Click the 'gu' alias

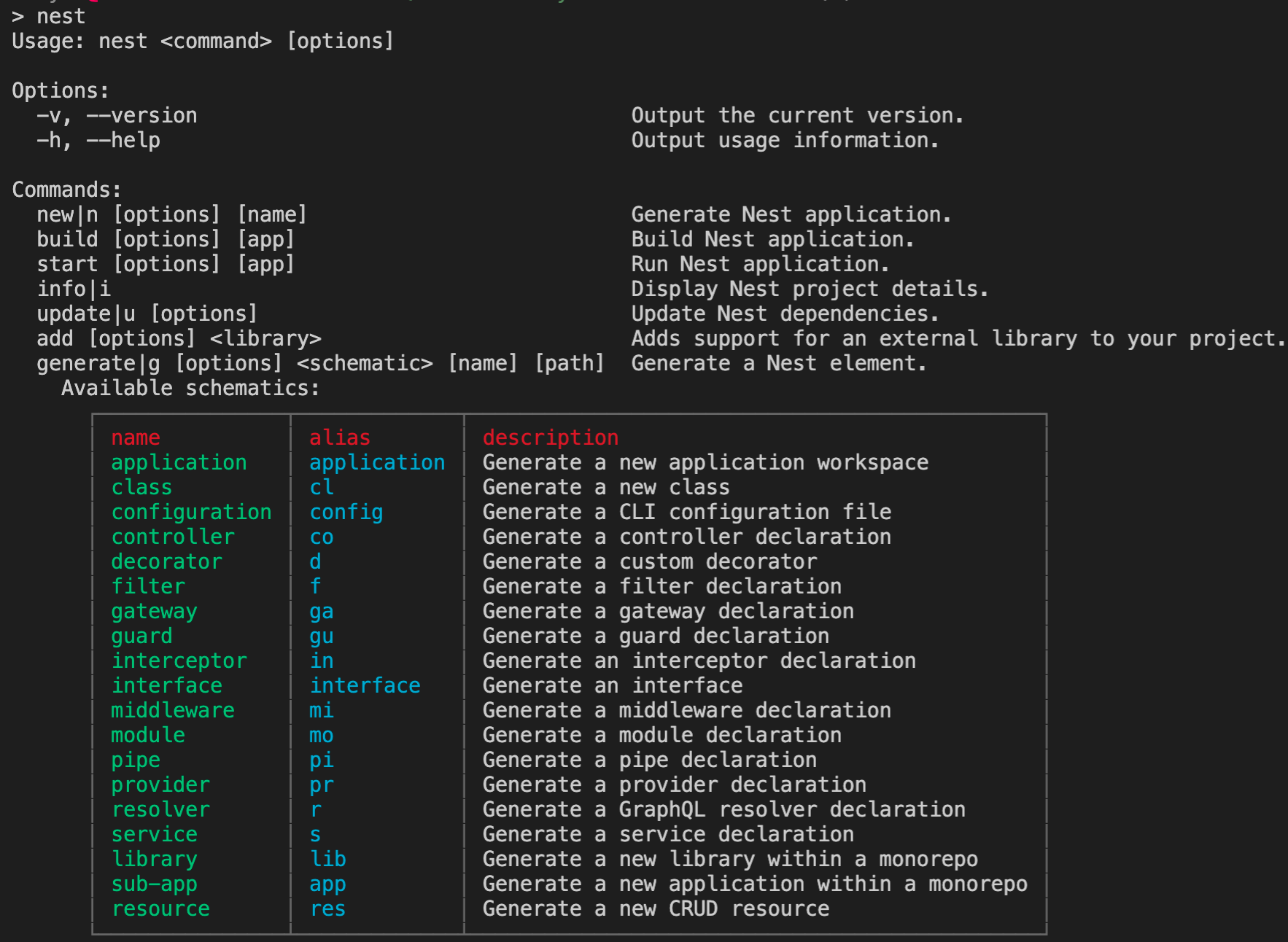coord(322,637)
